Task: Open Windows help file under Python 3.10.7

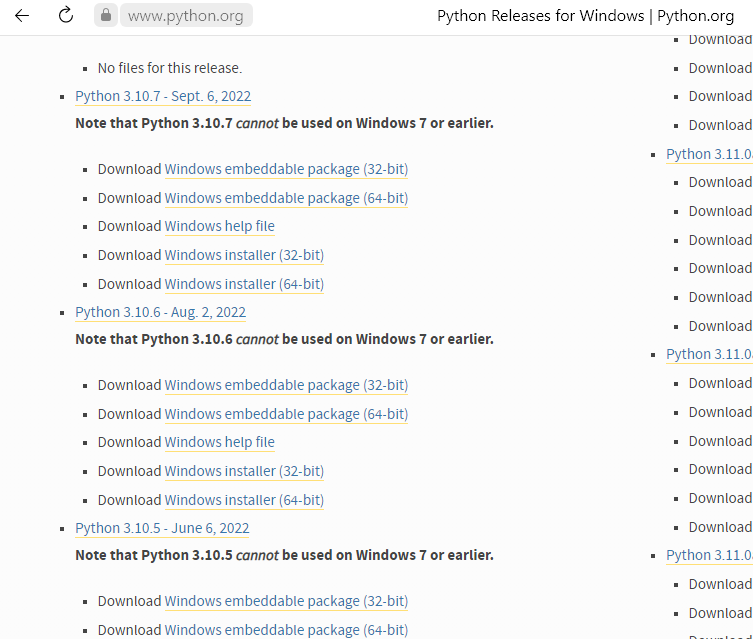Action: tap(219, 226)
